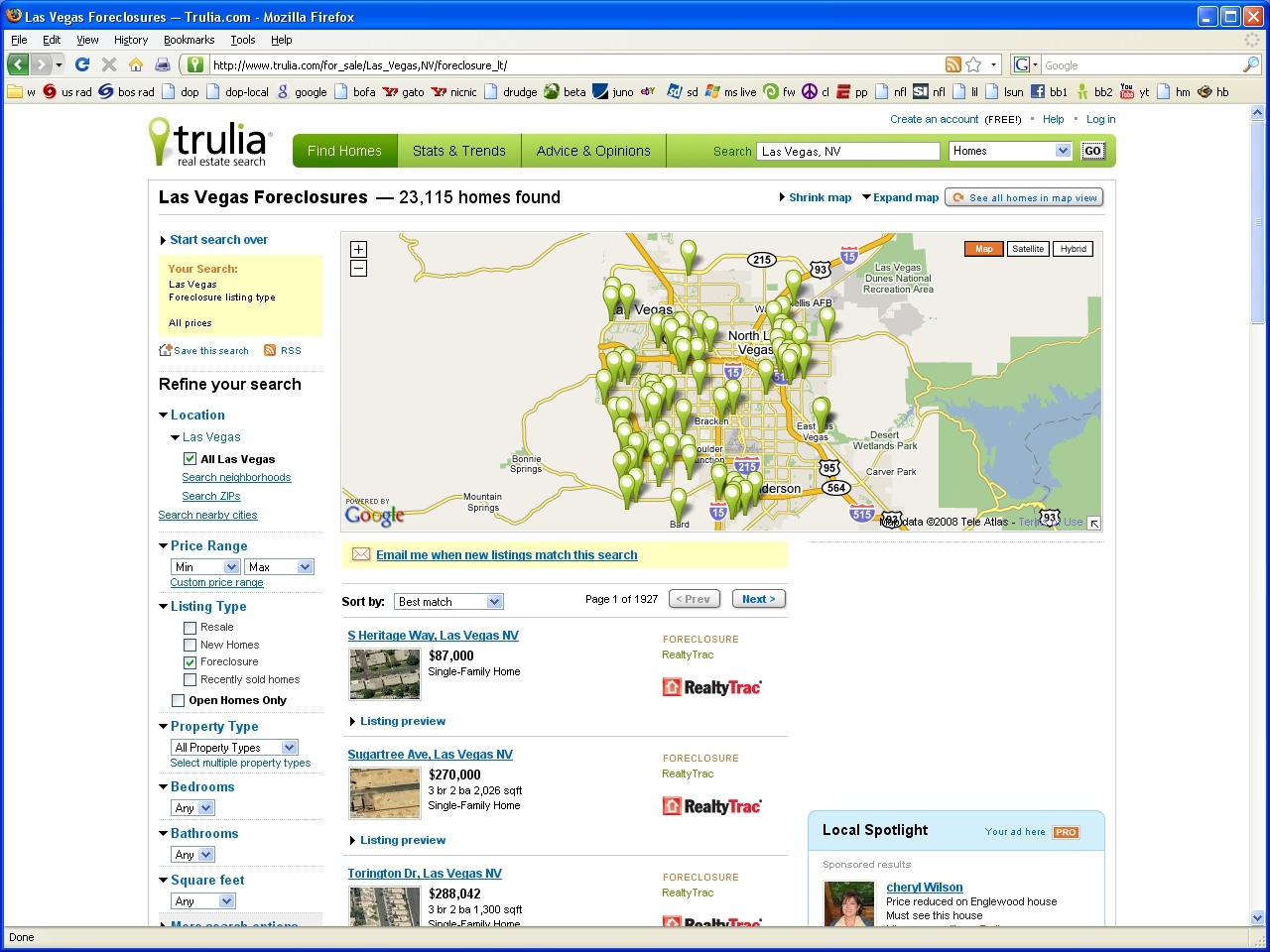The height and width of the screenshot is (952, 1270).
Task: Click See all homes in map view
Action: pyautogui.click(x=1024, y=197)
